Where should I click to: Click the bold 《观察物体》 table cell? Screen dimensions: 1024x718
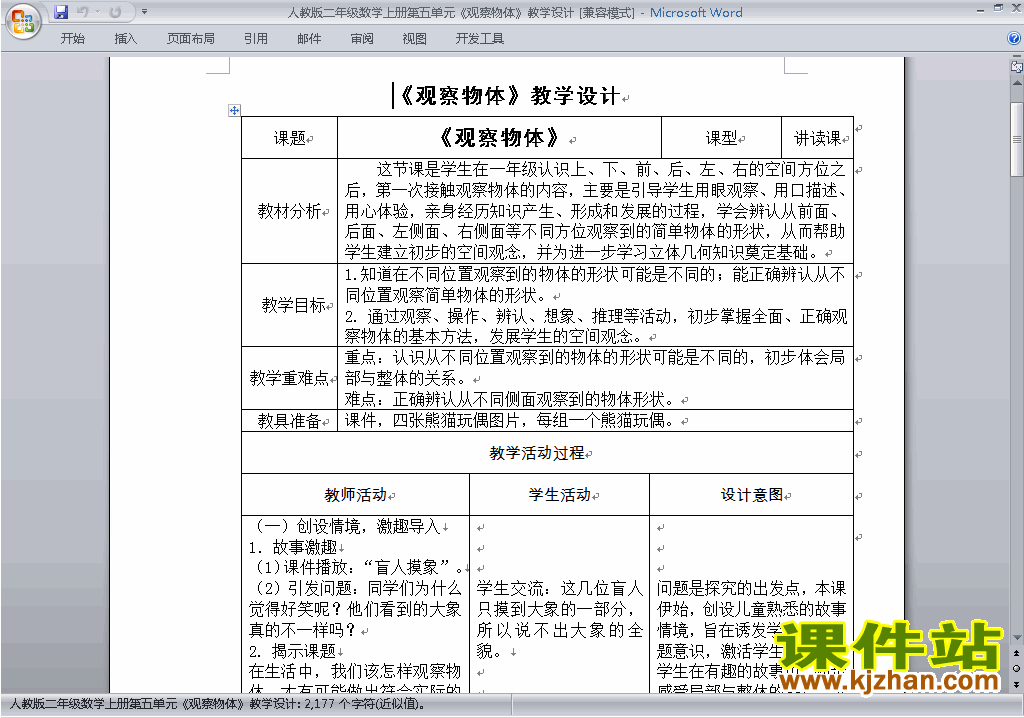[500, 138]
